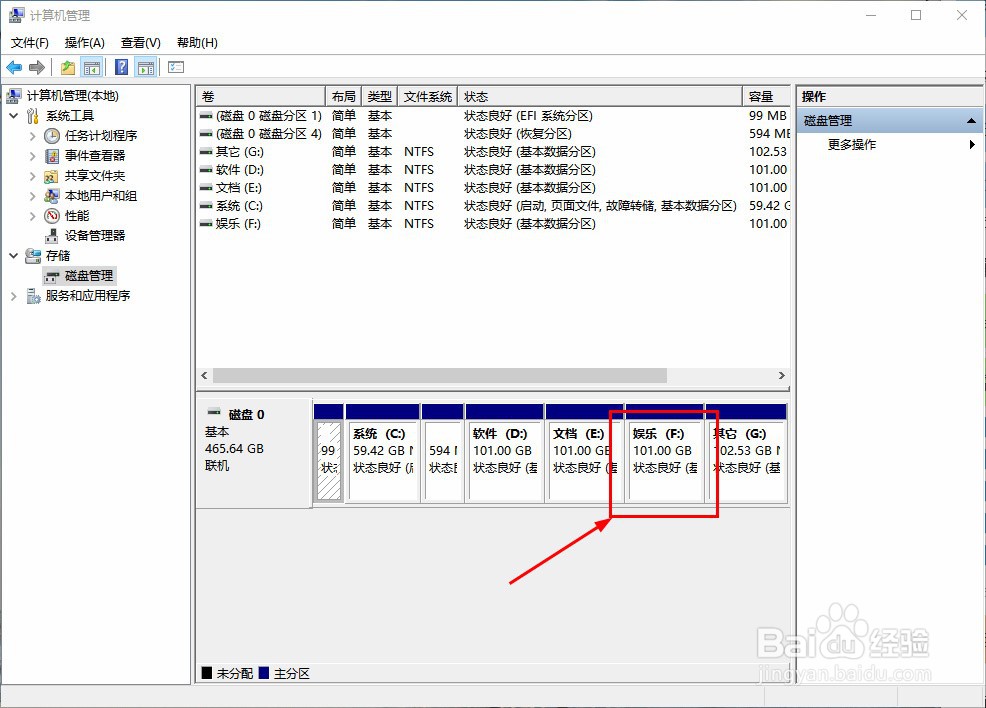
Task: Click the 文档 (E:) partition block
Action: (584, 453)
